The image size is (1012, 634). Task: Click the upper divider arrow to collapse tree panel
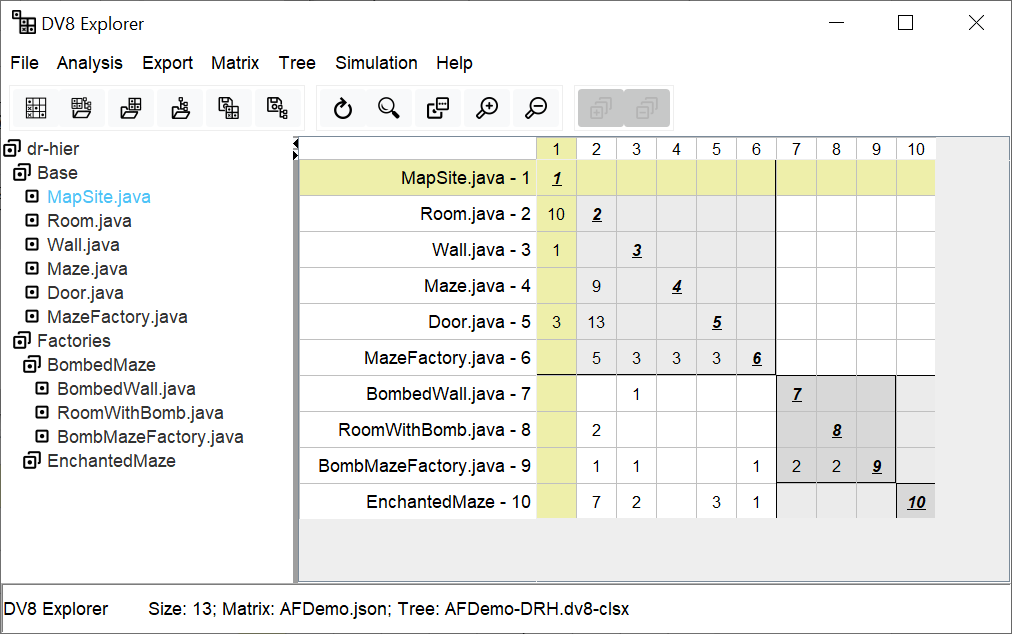tap(296, 143)
